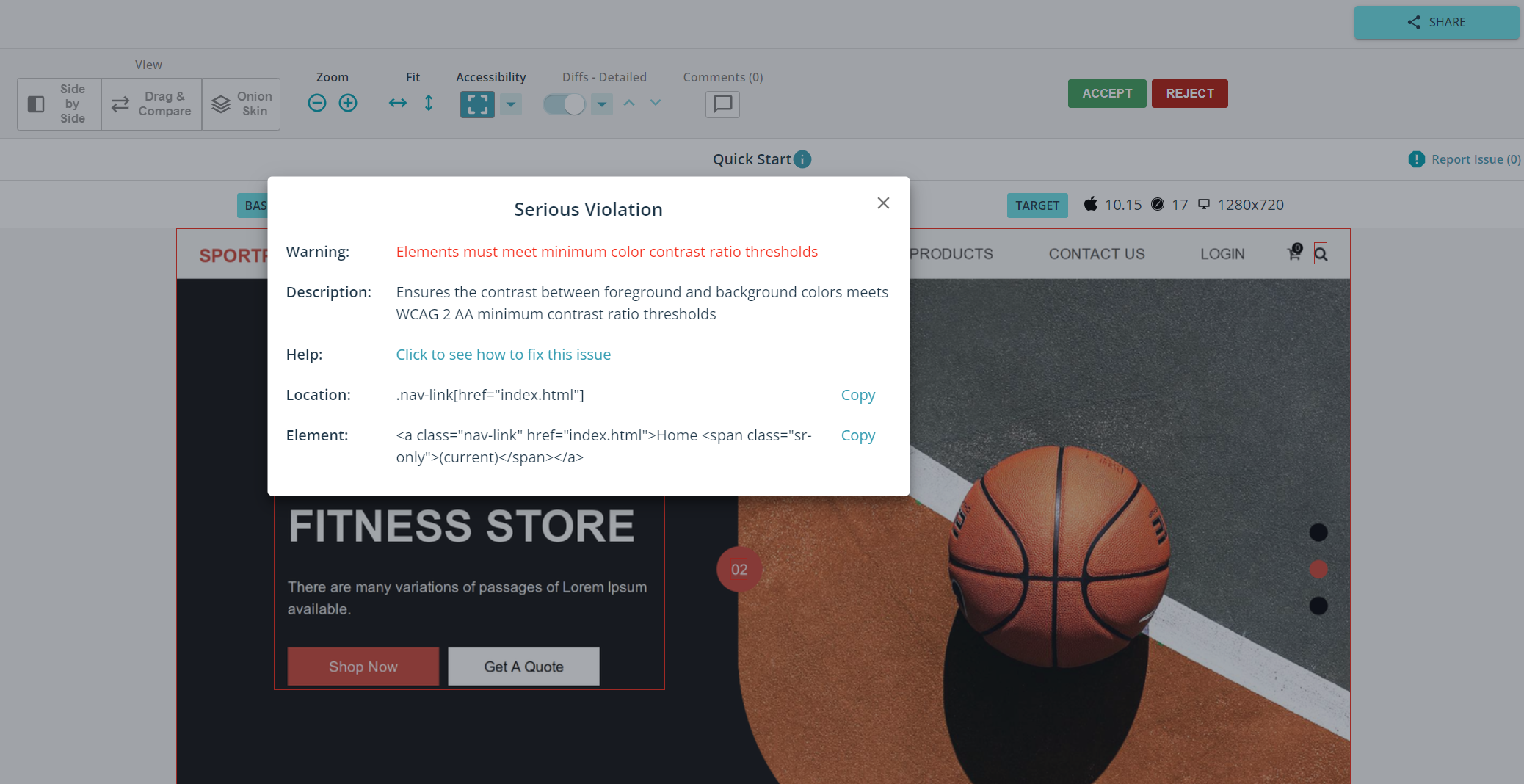This screenshot has width=1524, height=784.
Task: Jump to next diff with down chevron
Action: point(656,104)
